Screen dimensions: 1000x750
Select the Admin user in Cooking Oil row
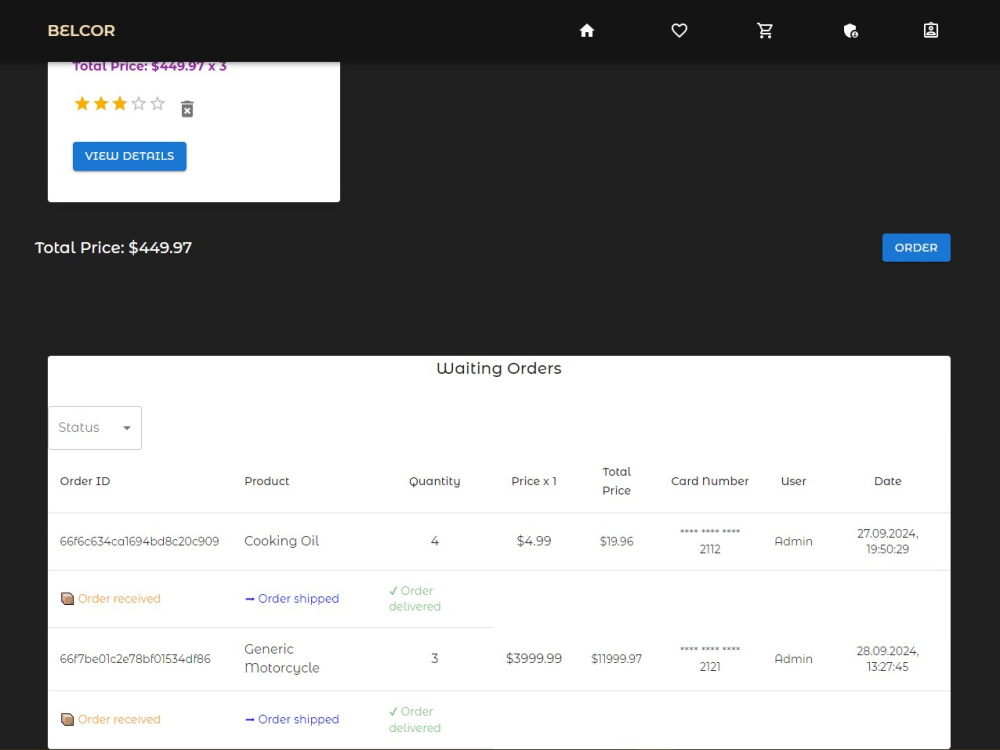(793, 541)
